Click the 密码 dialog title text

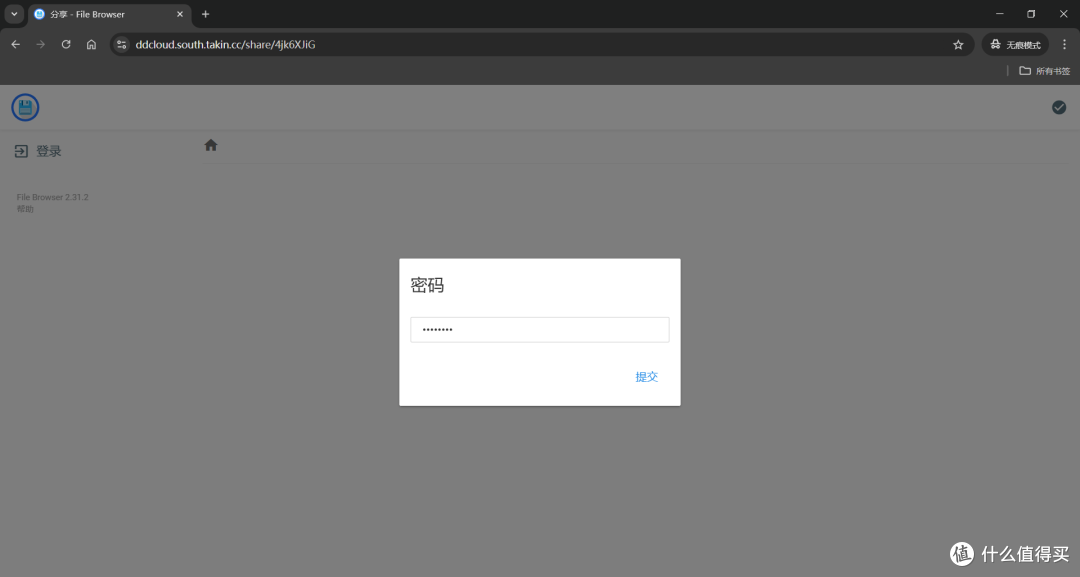pyautogui.click(x=427, y=285)
